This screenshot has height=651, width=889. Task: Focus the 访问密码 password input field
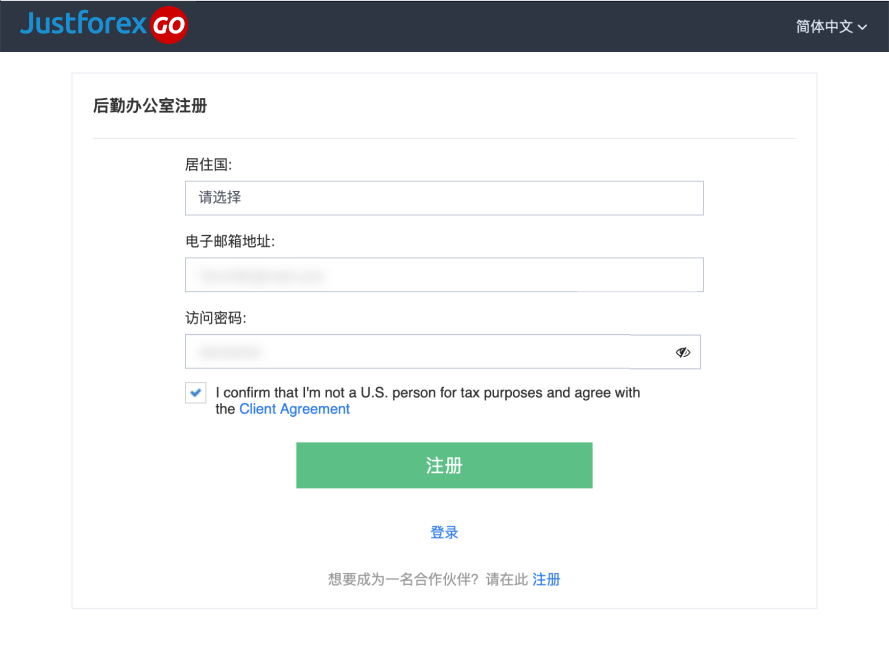tap(443, 352)
